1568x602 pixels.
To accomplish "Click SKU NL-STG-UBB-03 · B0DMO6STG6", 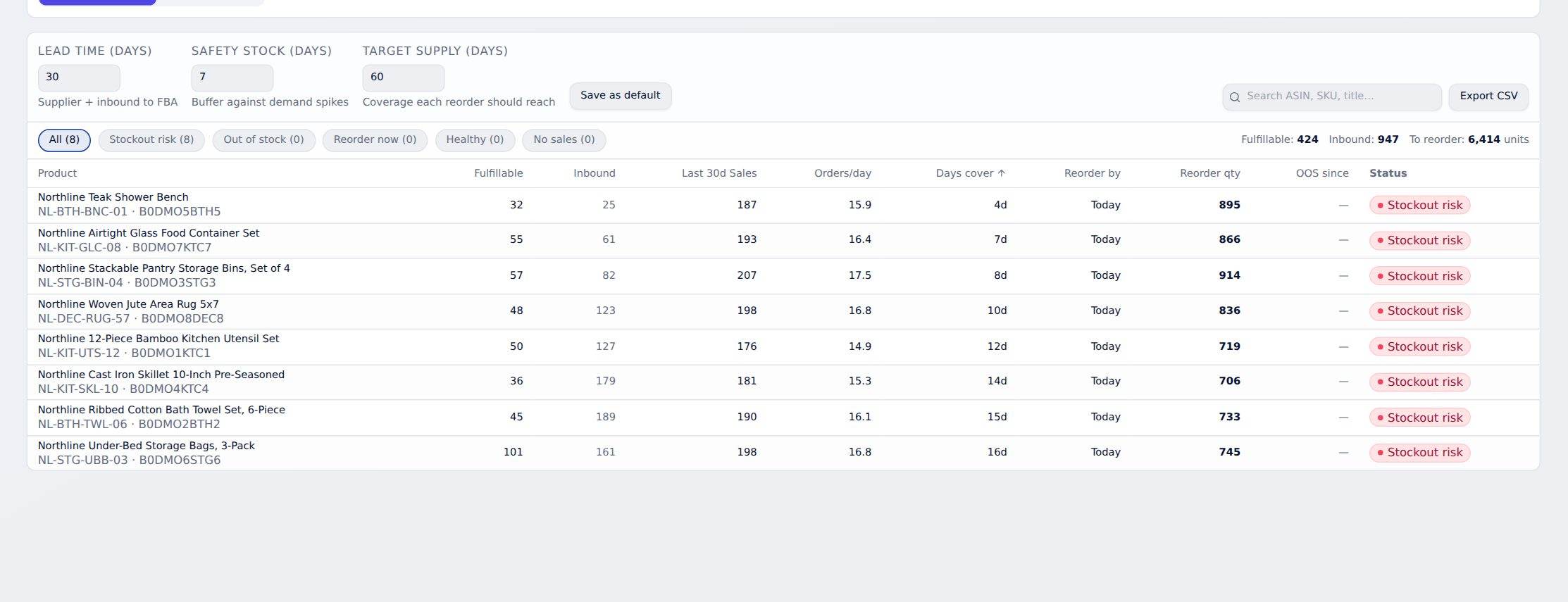I will (129, 460).
